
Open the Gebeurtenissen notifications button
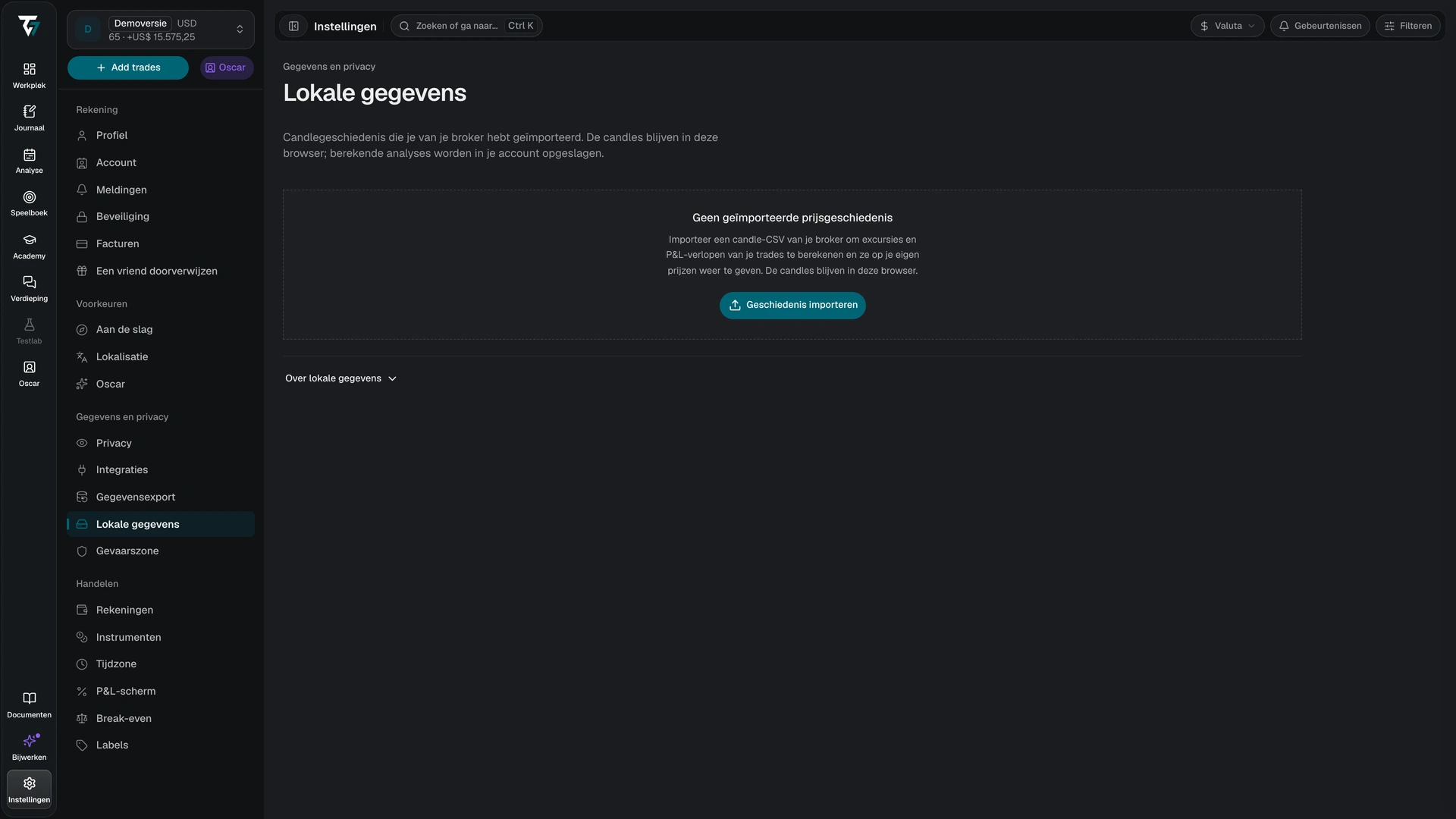point(1320,26)
